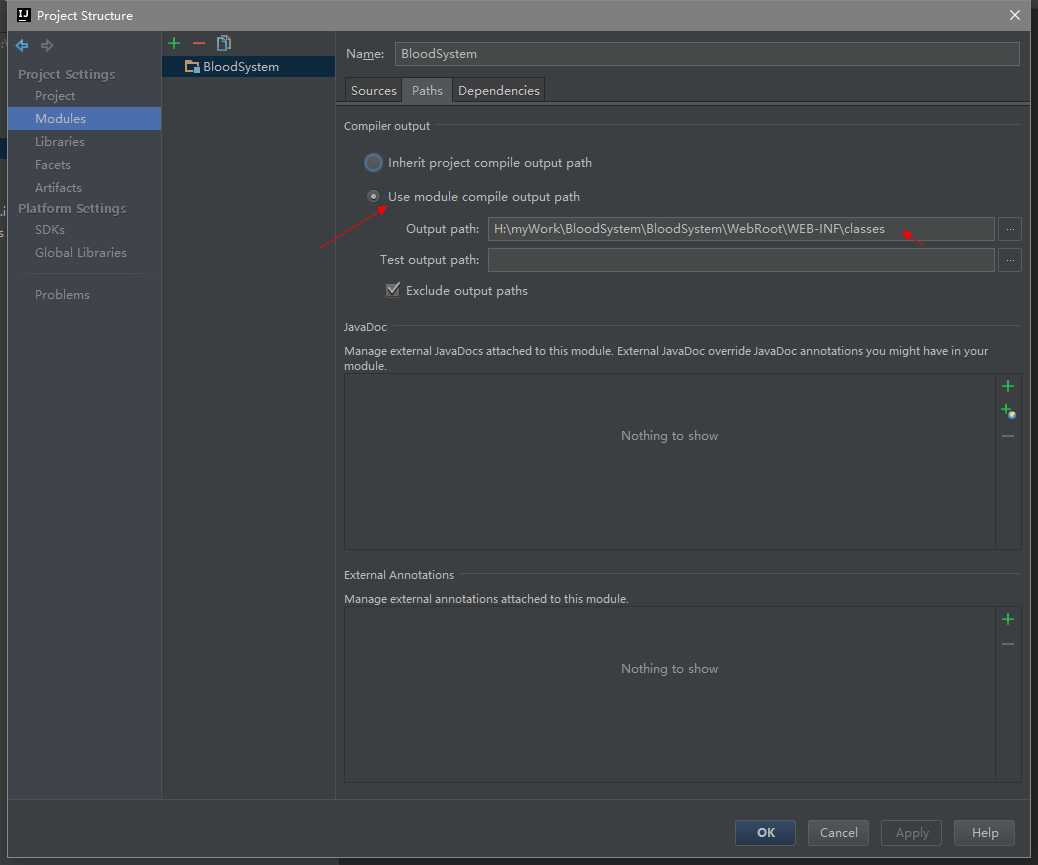Browse for Test output path folder

pos(1010,260)
